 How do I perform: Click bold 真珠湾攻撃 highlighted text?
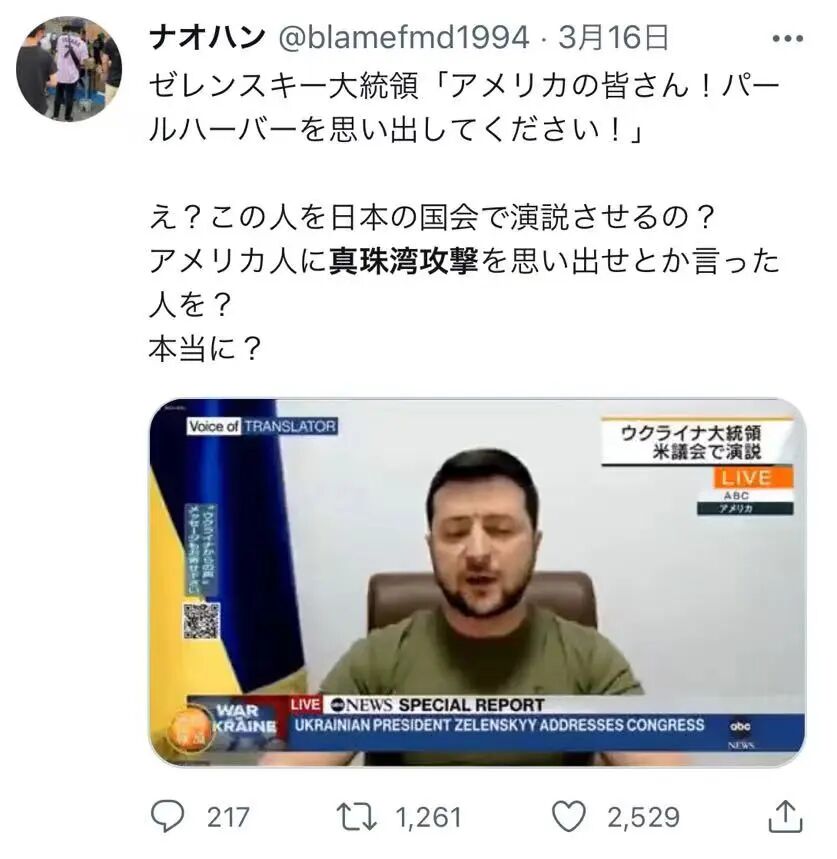point(404,261)
